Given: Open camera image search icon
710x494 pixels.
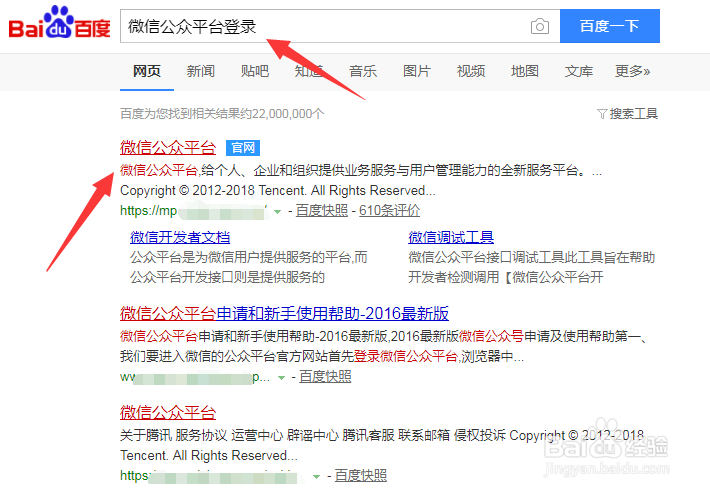Looking at the screenshot, I should 540,26.
